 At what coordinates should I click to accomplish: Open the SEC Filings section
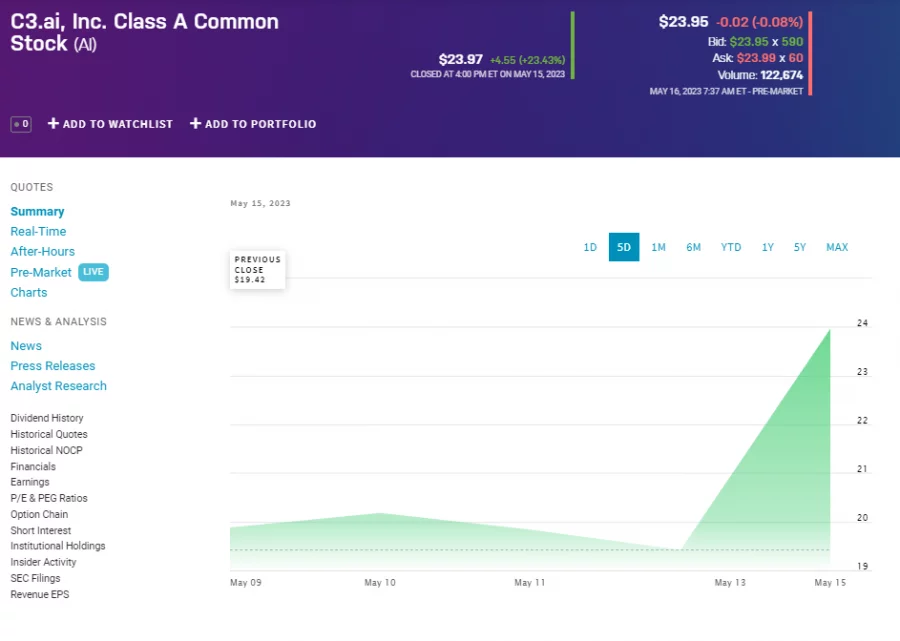click(x=35, y=578)
